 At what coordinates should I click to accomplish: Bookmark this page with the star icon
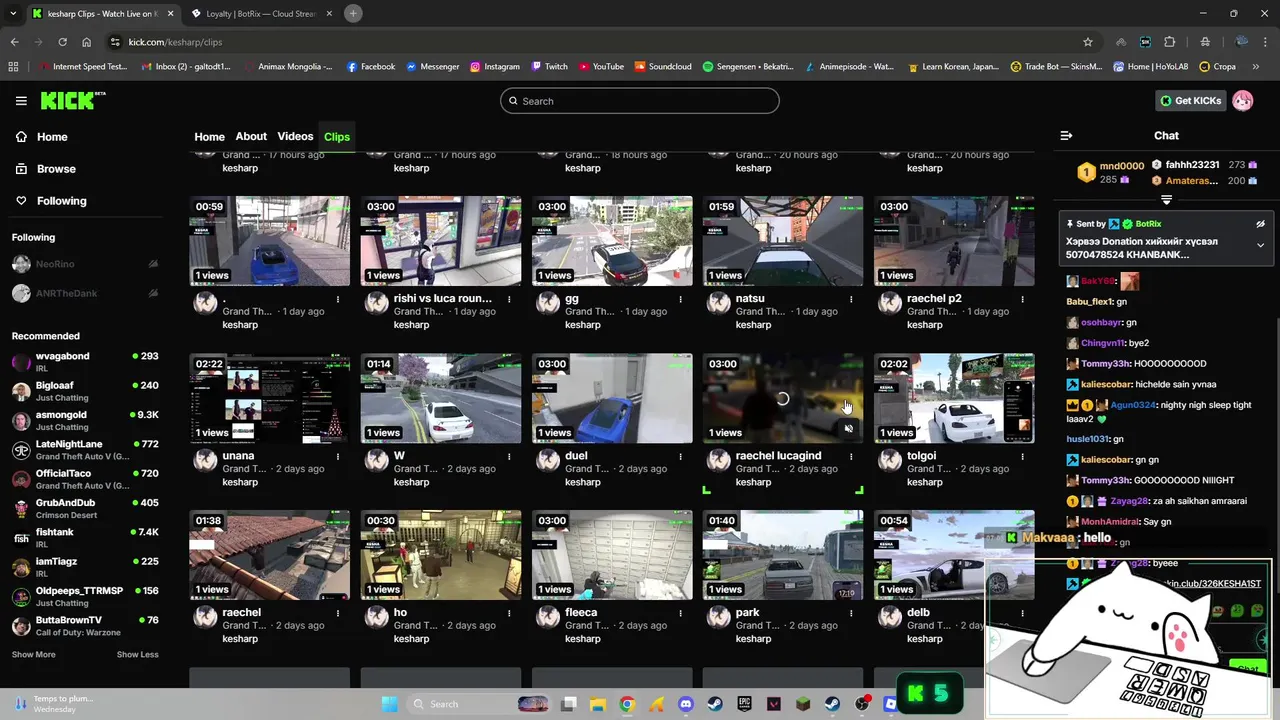(1088, 42)
